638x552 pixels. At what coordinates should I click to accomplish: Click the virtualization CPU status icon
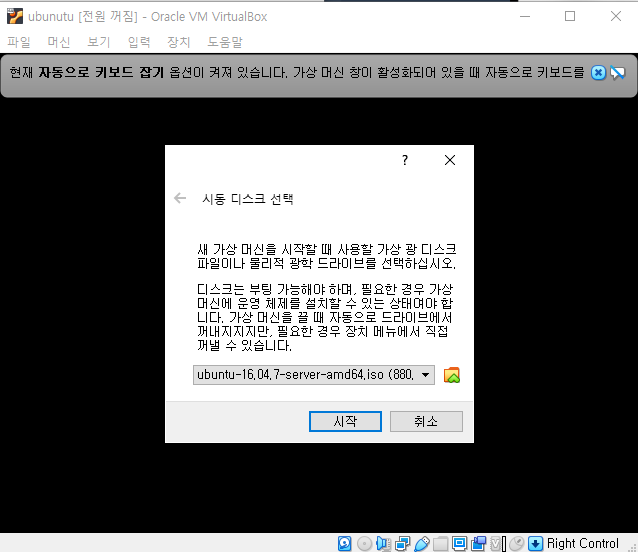click(498, 543)
